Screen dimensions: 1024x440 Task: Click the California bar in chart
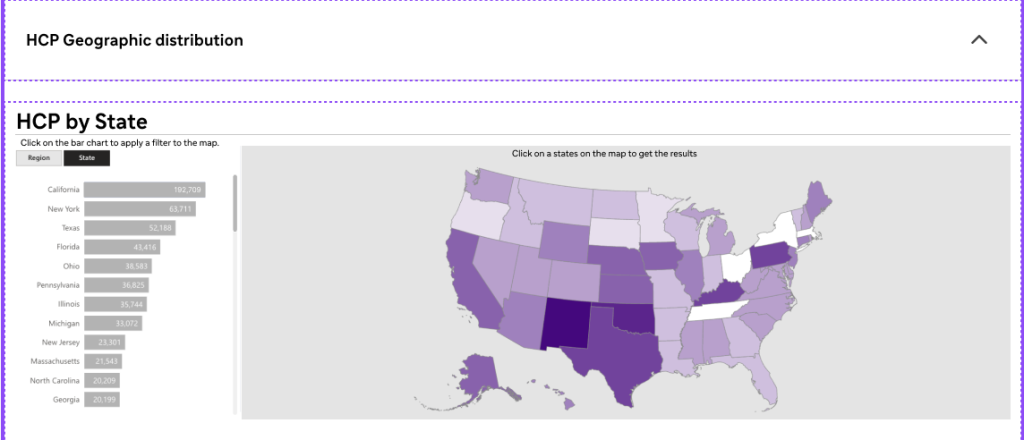point(145,190)
